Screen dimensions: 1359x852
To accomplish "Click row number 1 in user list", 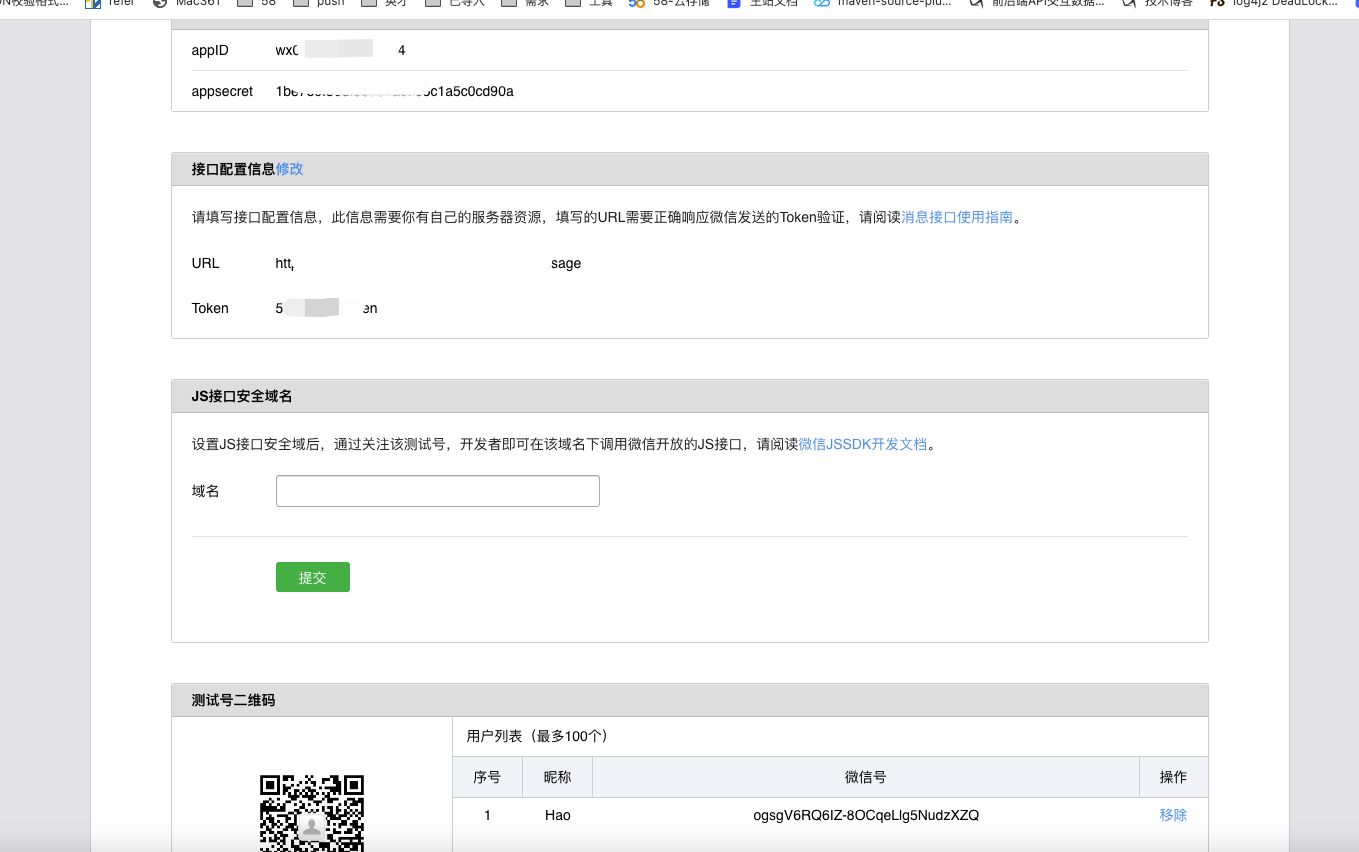I will click(487, 815).
